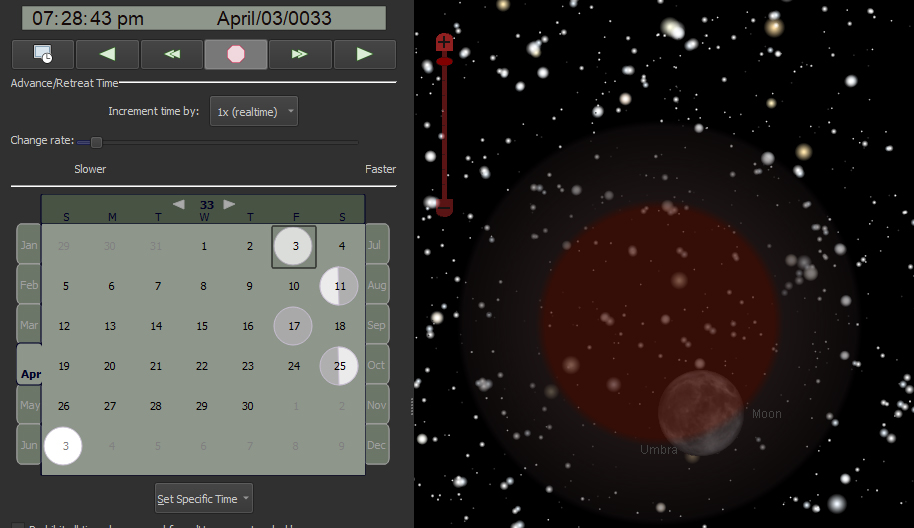Step time forward one increment
914x528 pixels.
click(x=365, y=54)
